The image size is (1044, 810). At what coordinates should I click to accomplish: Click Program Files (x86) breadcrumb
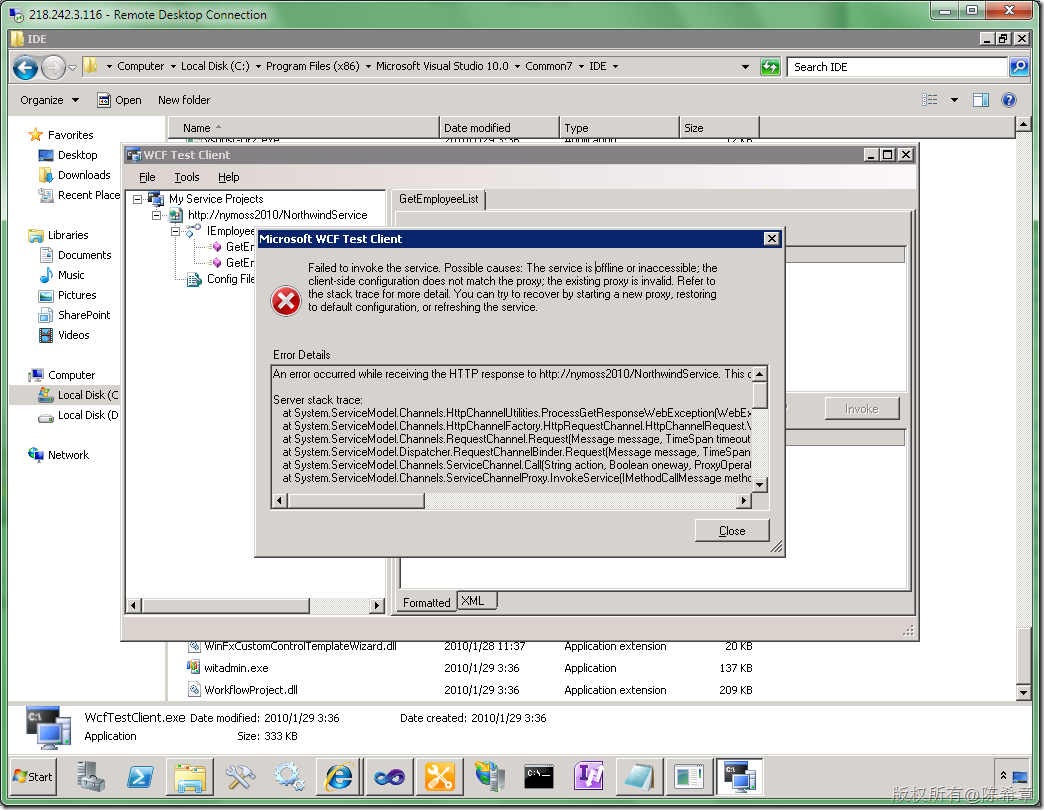[x=312, y=66]
